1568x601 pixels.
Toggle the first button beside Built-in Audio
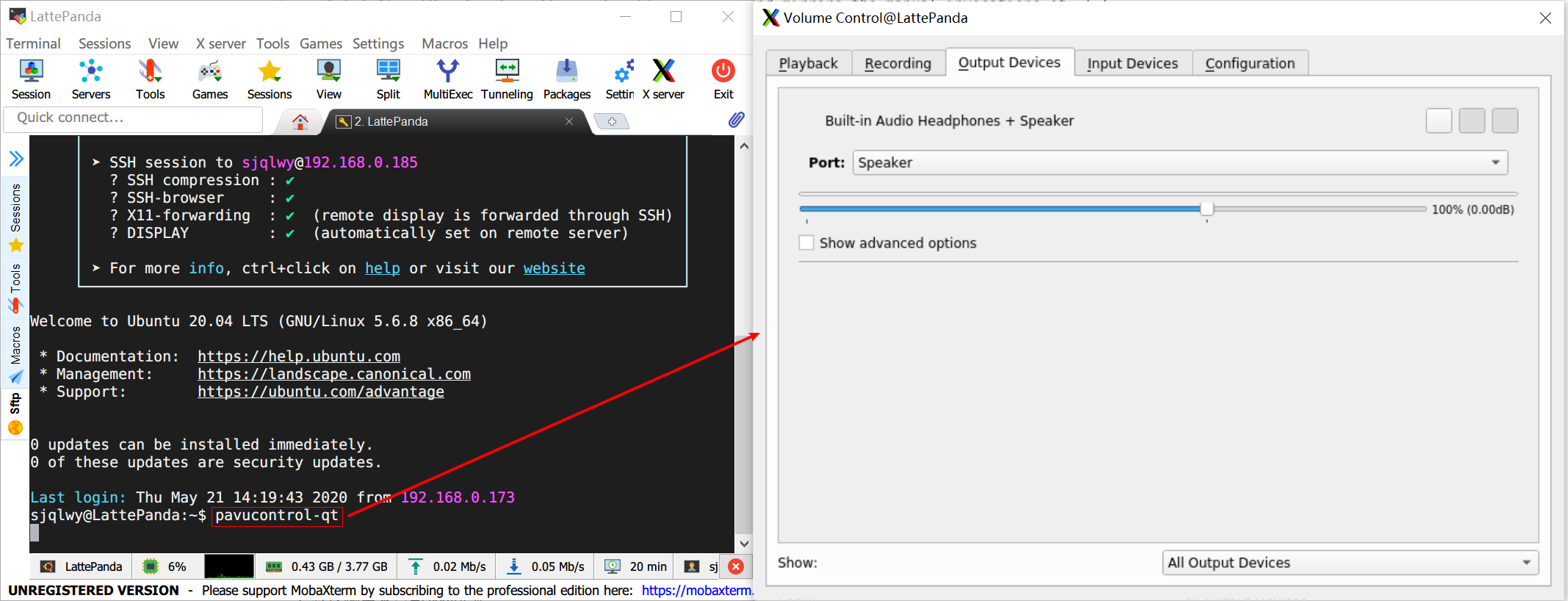[1439, 120]
